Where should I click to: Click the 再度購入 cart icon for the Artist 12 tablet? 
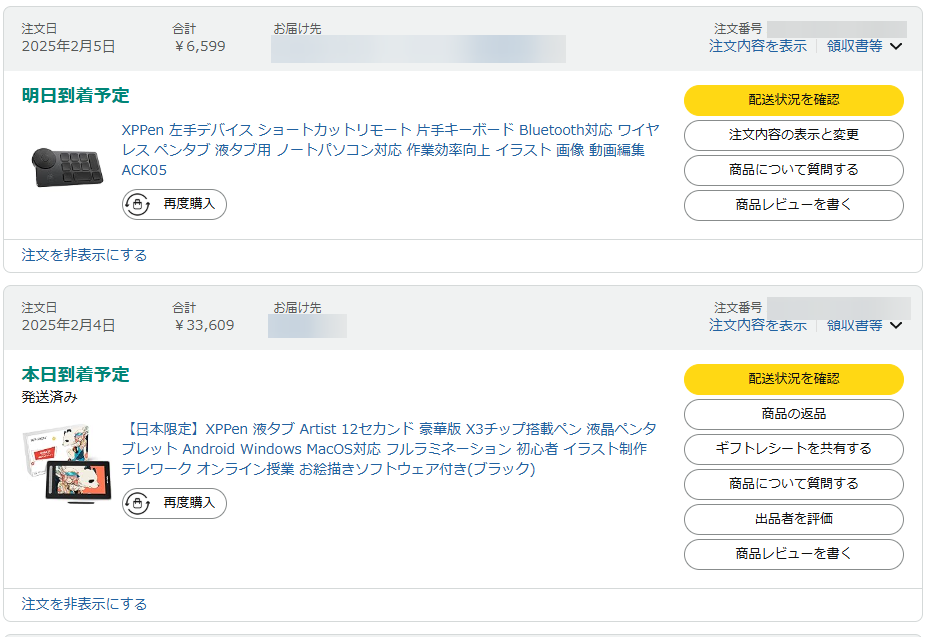[x=137, y=503]
